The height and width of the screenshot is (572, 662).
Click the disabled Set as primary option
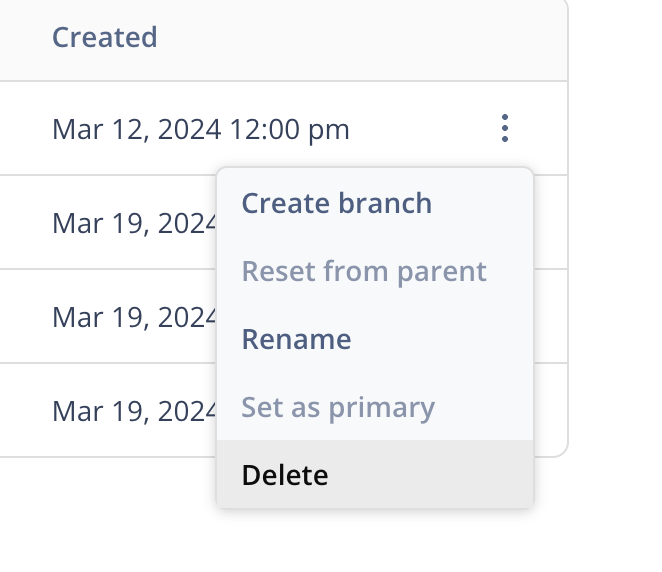point(338,407)
